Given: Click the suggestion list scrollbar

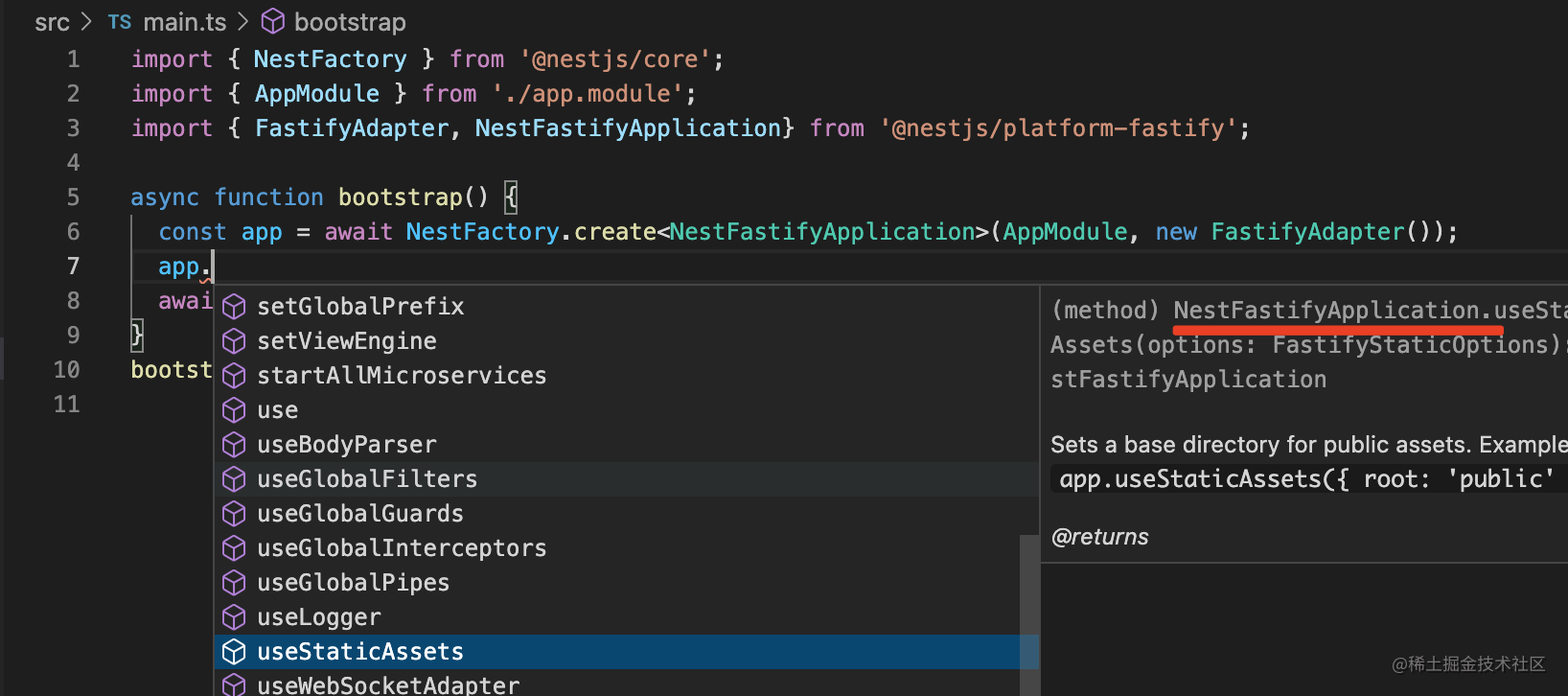Looking at the screenshot, I should pos(1029,614).
